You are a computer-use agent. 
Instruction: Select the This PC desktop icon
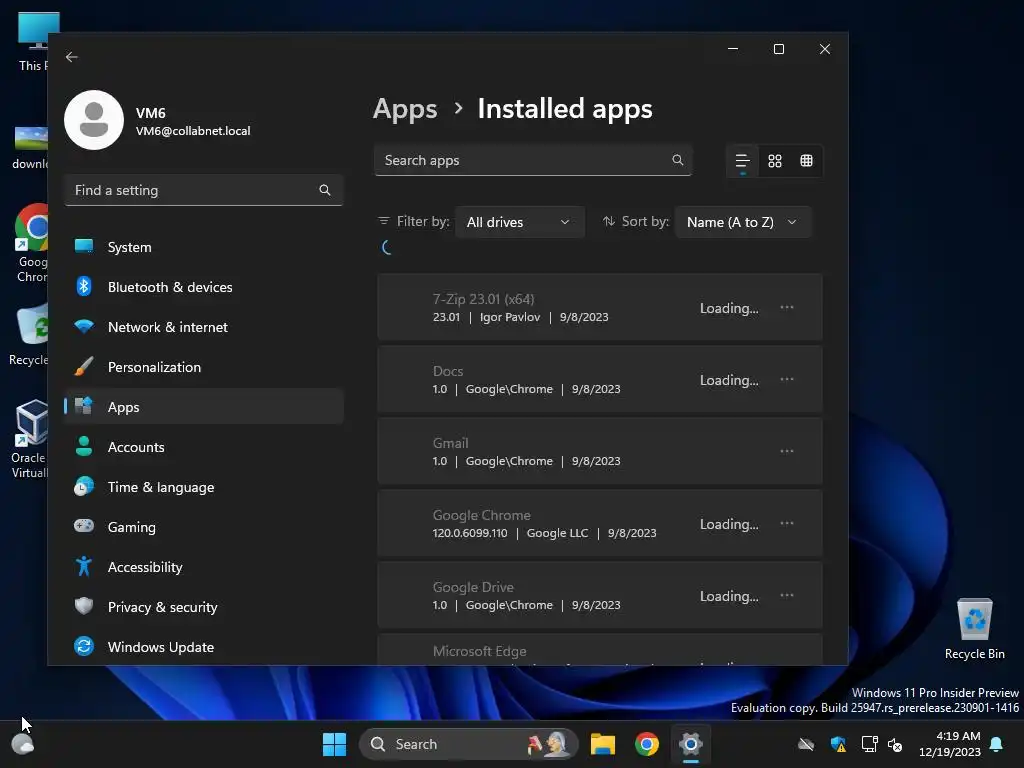click(31, 41)
